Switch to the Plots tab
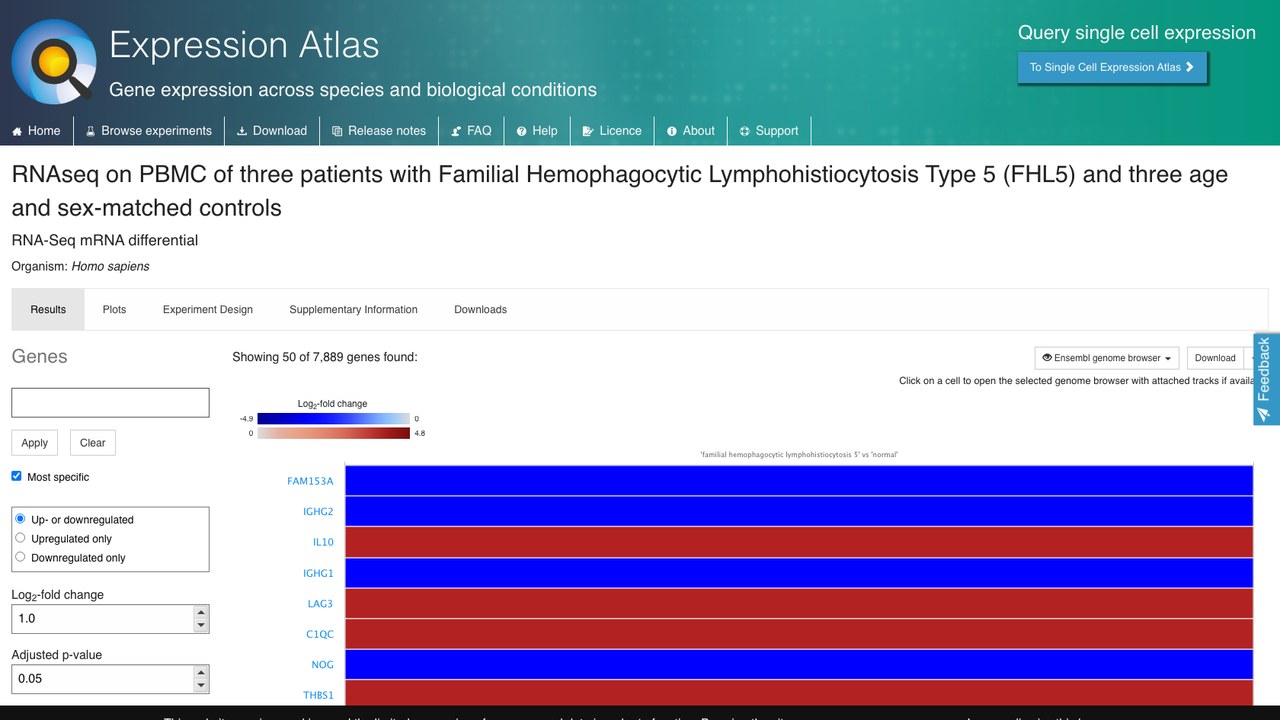 (x=114, y=310)
